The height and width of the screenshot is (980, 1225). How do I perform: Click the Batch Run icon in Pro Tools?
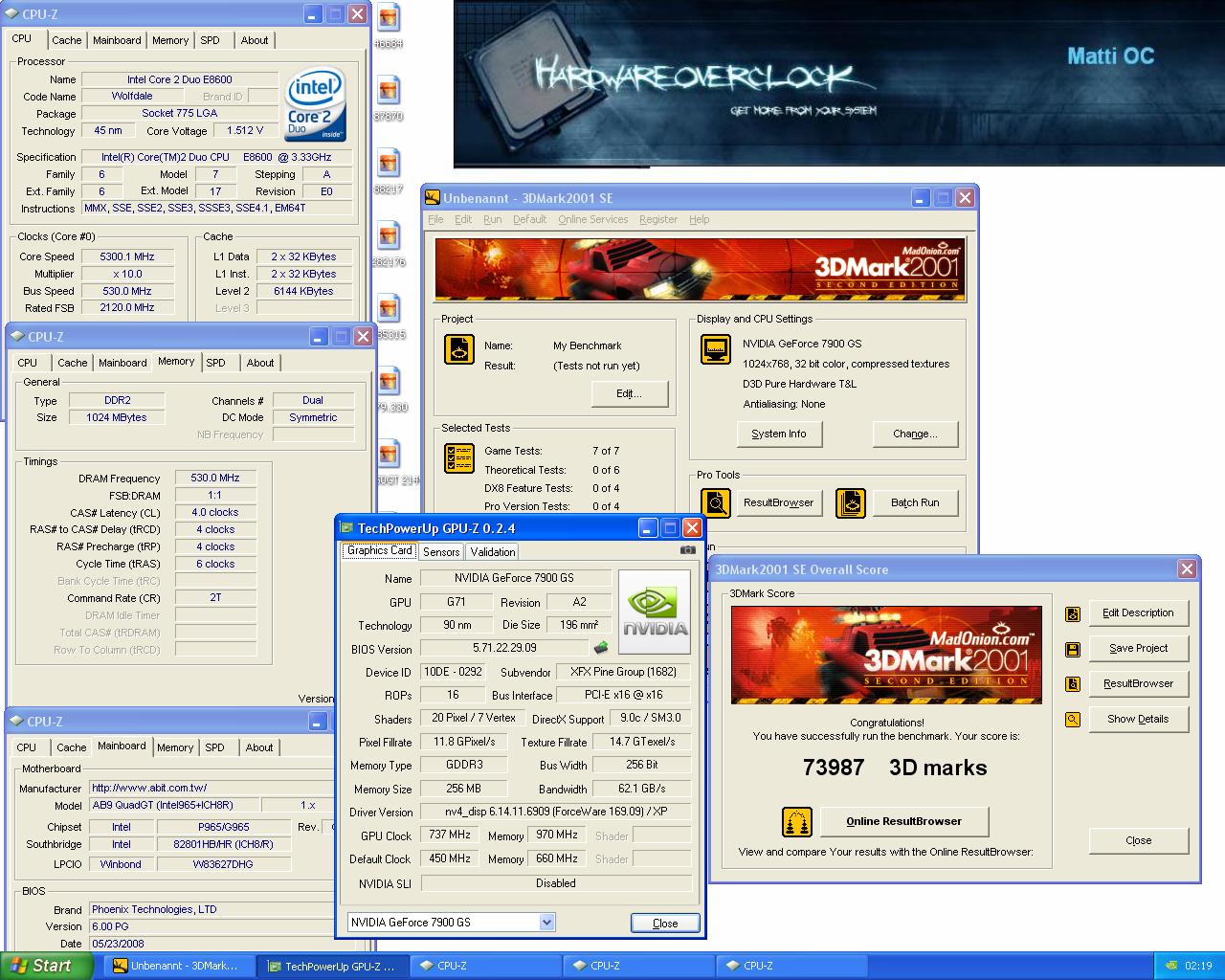[x=851, y=502]
